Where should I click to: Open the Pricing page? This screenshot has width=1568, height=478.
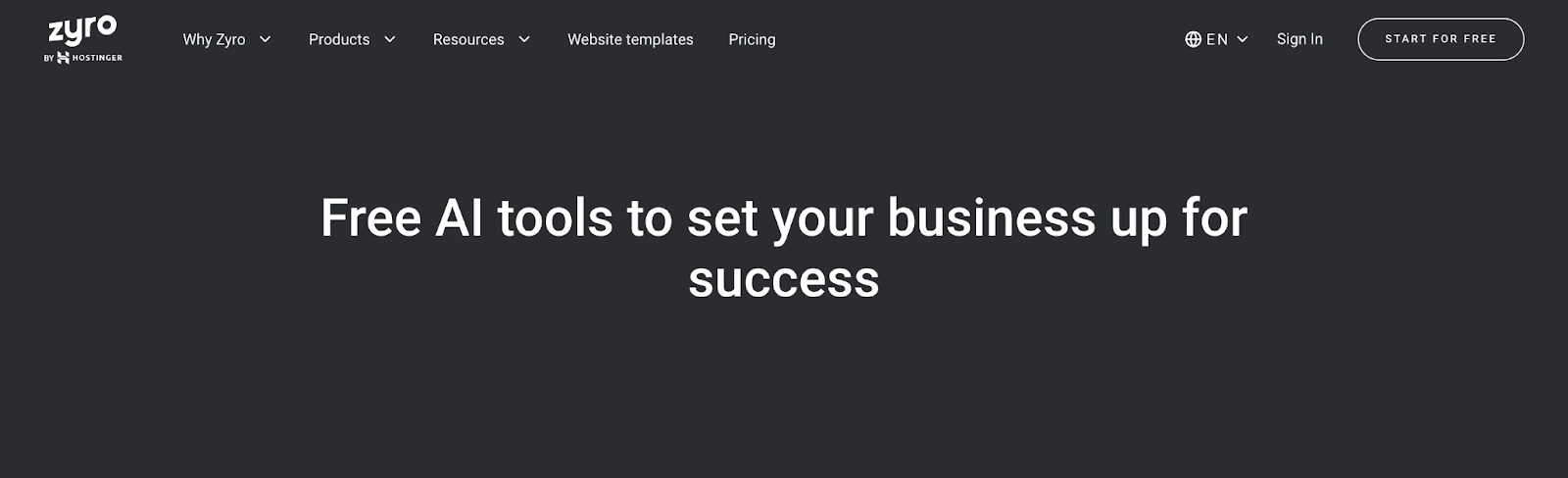tap(752, 39)
